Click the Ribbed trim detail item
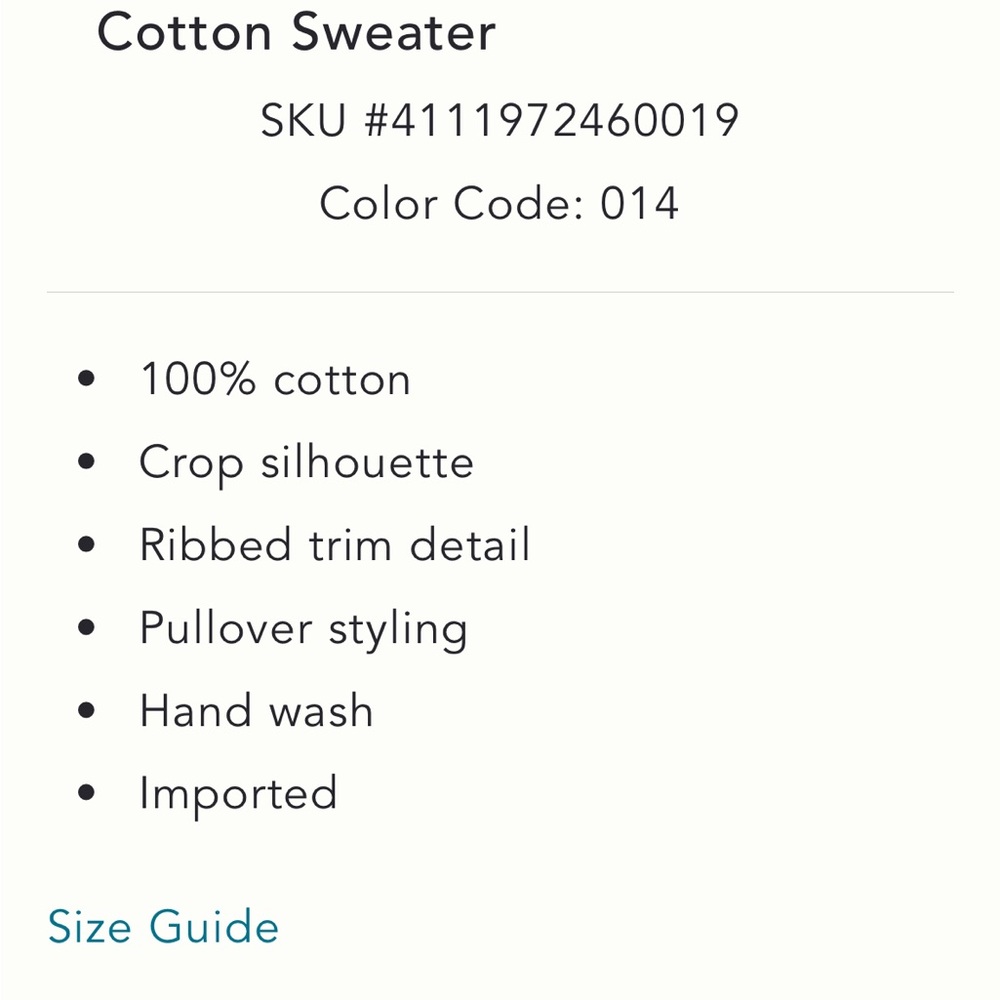Viewport: 1000px width, 1000px height. tap(335, 545)
